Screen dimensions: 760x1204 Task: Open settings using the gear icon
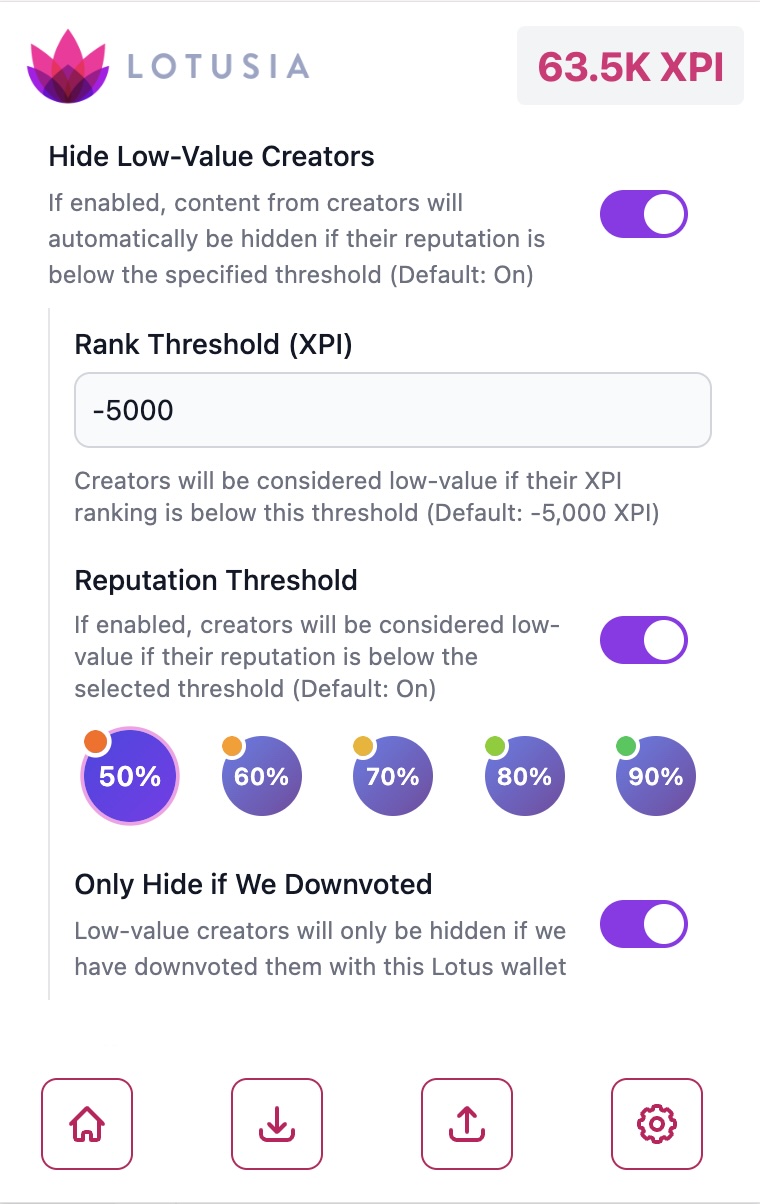(x=656, y=1124)
